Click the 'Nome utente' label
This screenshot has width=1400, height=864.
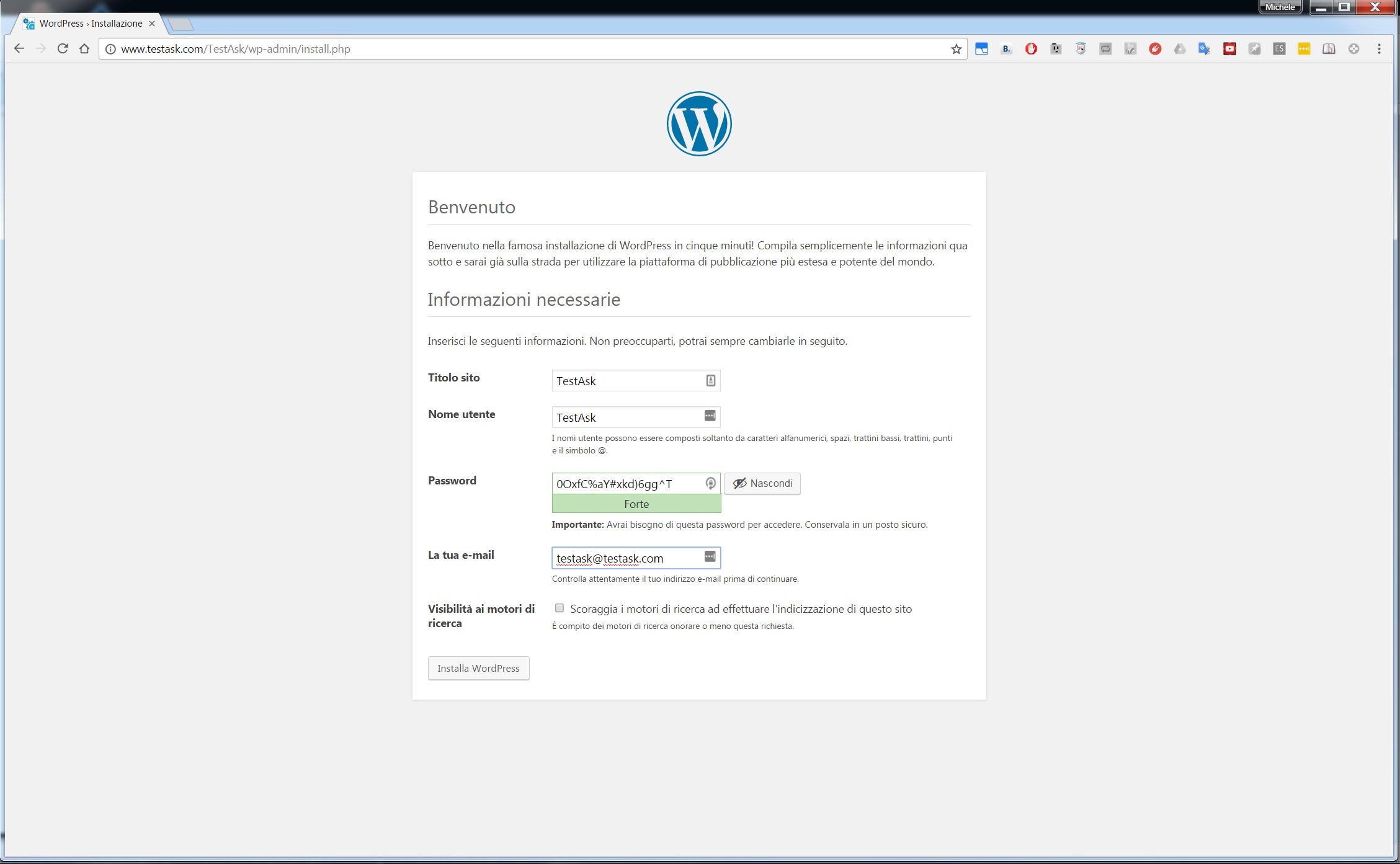[x=461, y=414]
